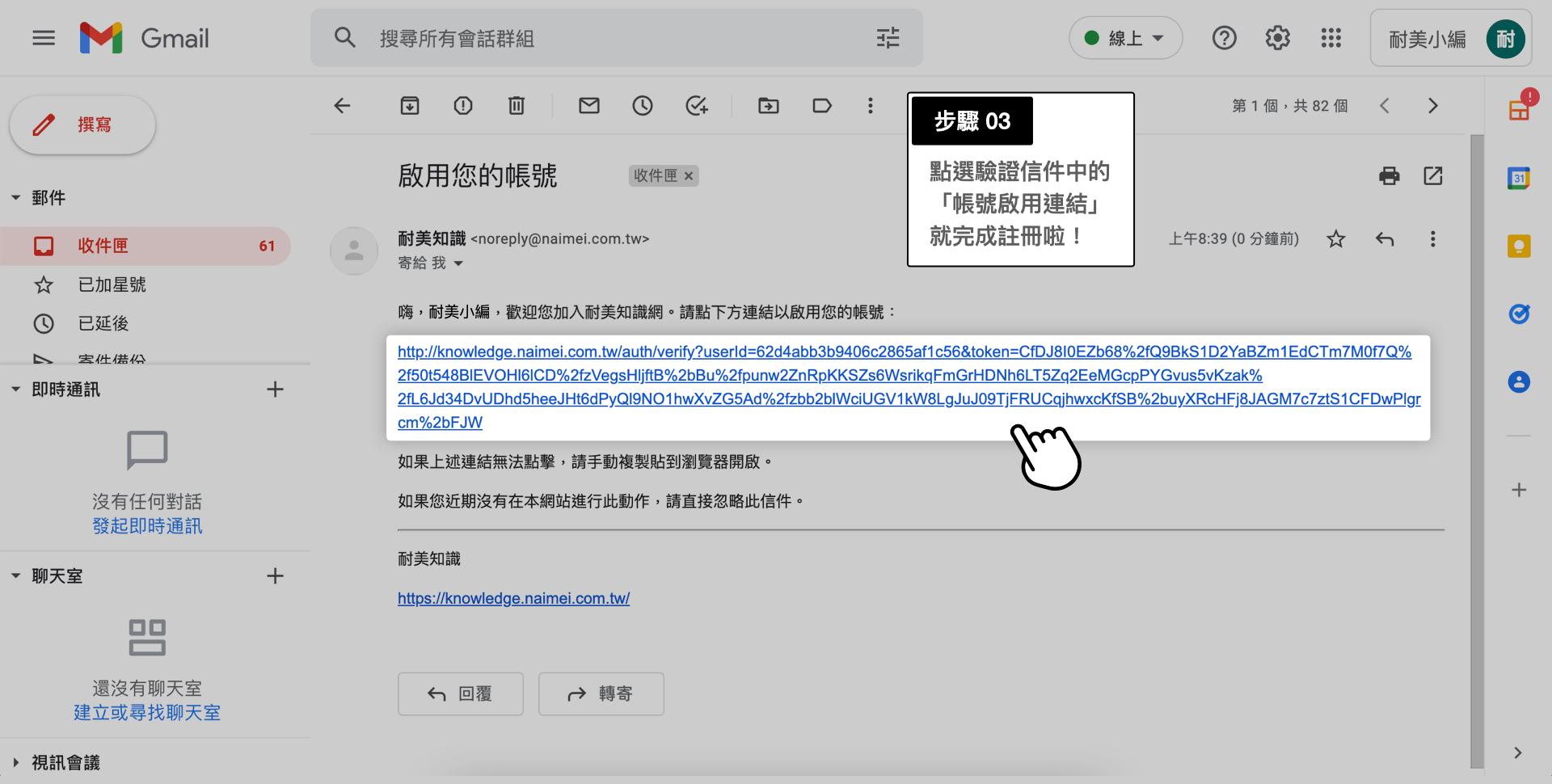Click the sender name 耐美知識
Viewport: 1552px width, 784px height.
pos(432,238)
